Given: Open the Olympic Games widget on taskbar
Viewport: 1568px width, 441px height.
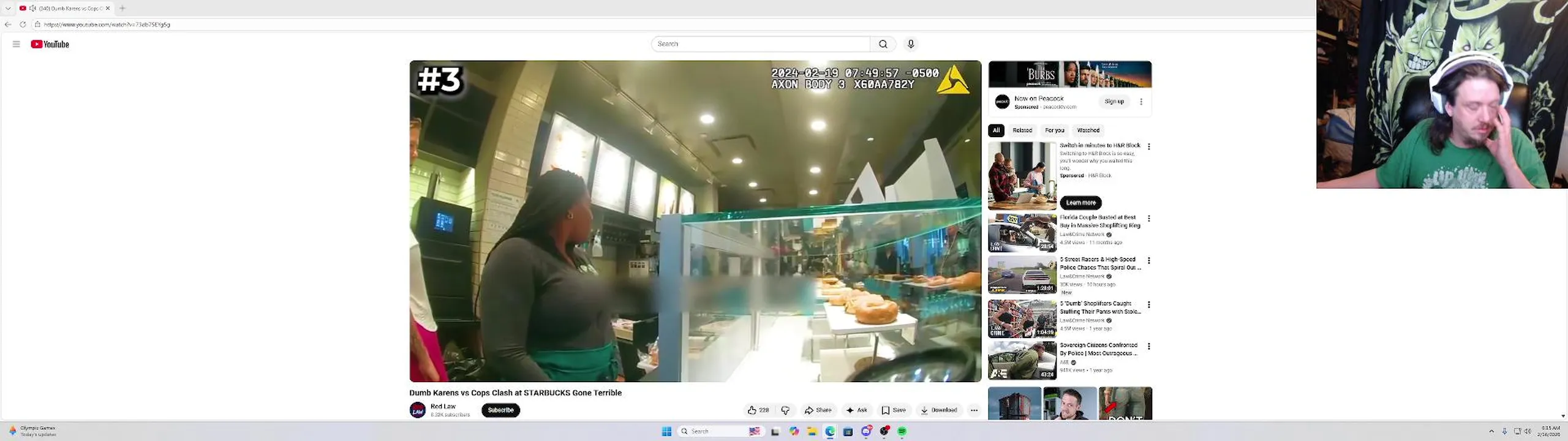Looking at the screenshot, I should pos(33,431).
